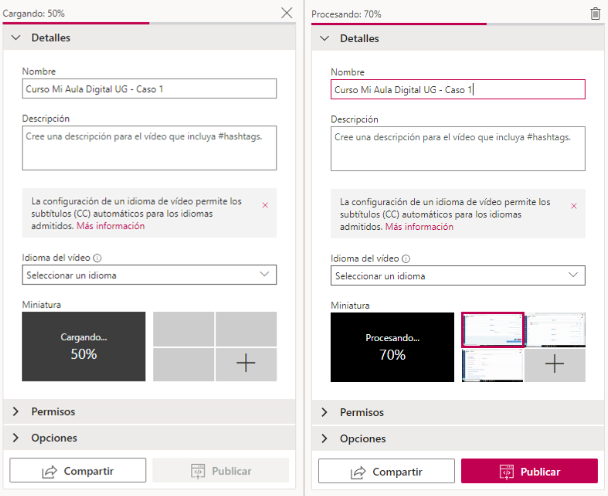Select the second generated thumbnail, top right
Screen dimensions: 608x496
click(555, 330)
